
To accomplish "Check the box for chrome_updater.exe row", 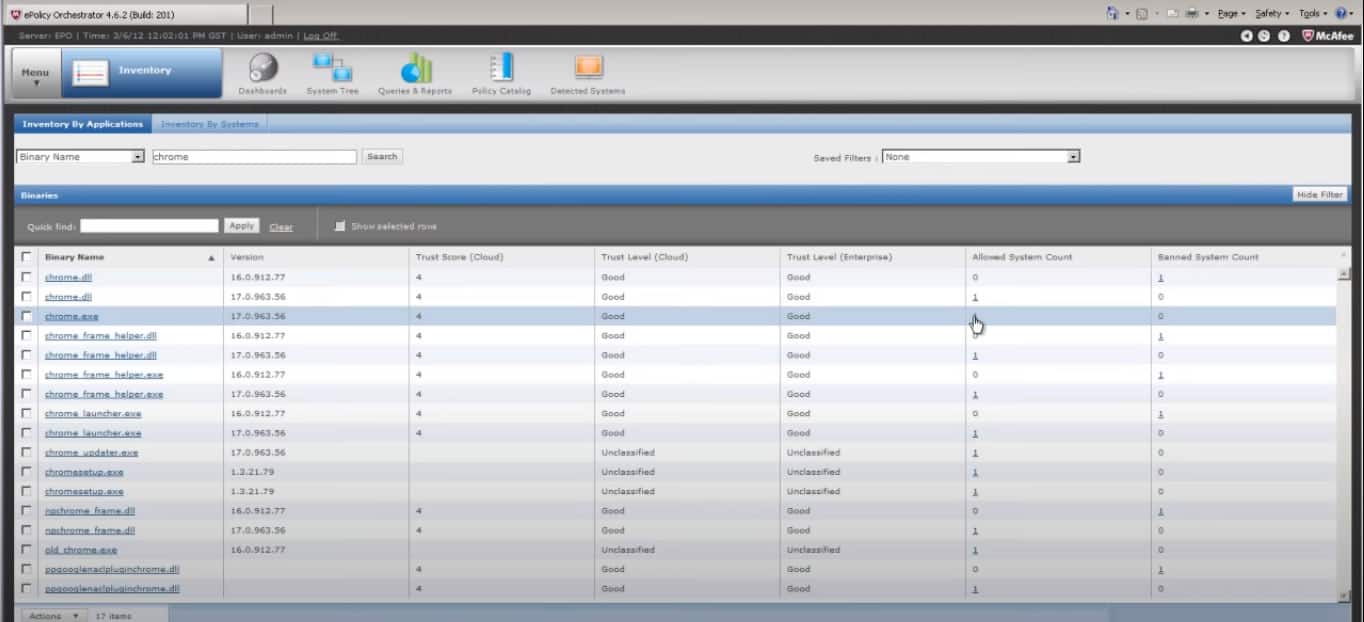I will tap(26, 452).
